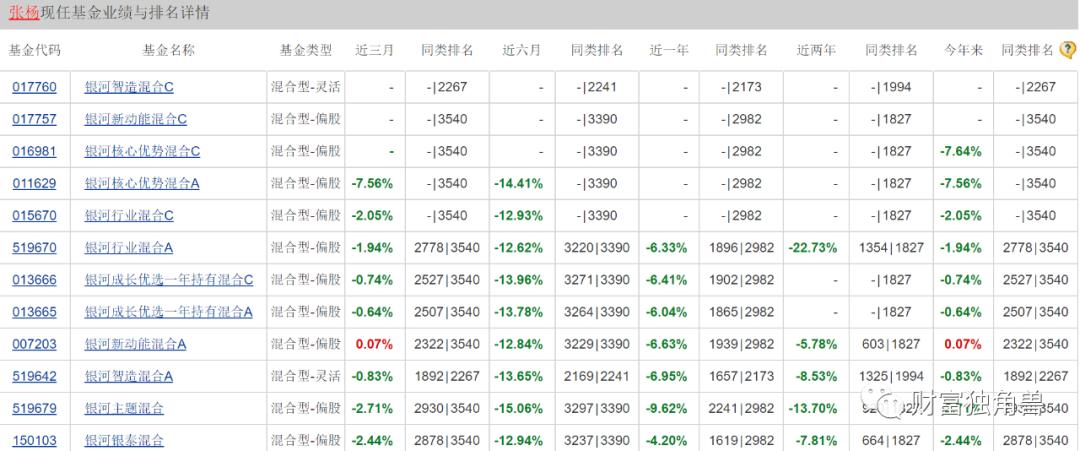Select ranking cell 3297|3390
The width and height of the screenshot is (1080, 451).
click(596, 409)
